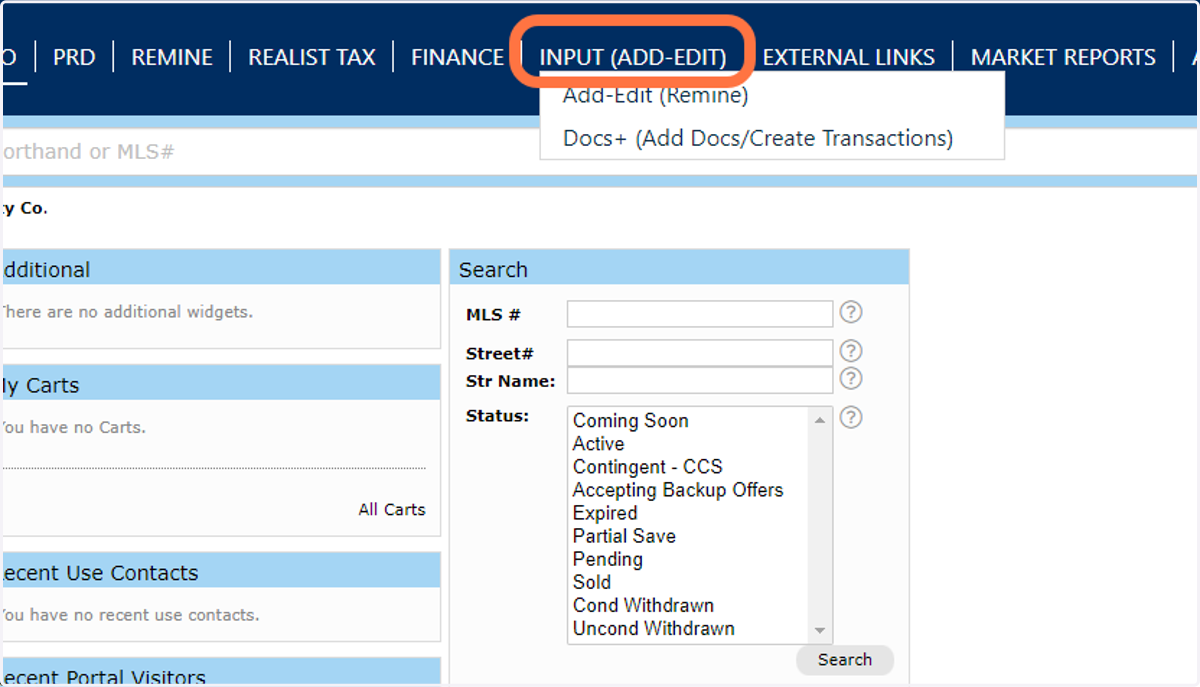Select Cond Withdrawn status
The width and height of the screenshot is (1200, 687).
(643, 605)
